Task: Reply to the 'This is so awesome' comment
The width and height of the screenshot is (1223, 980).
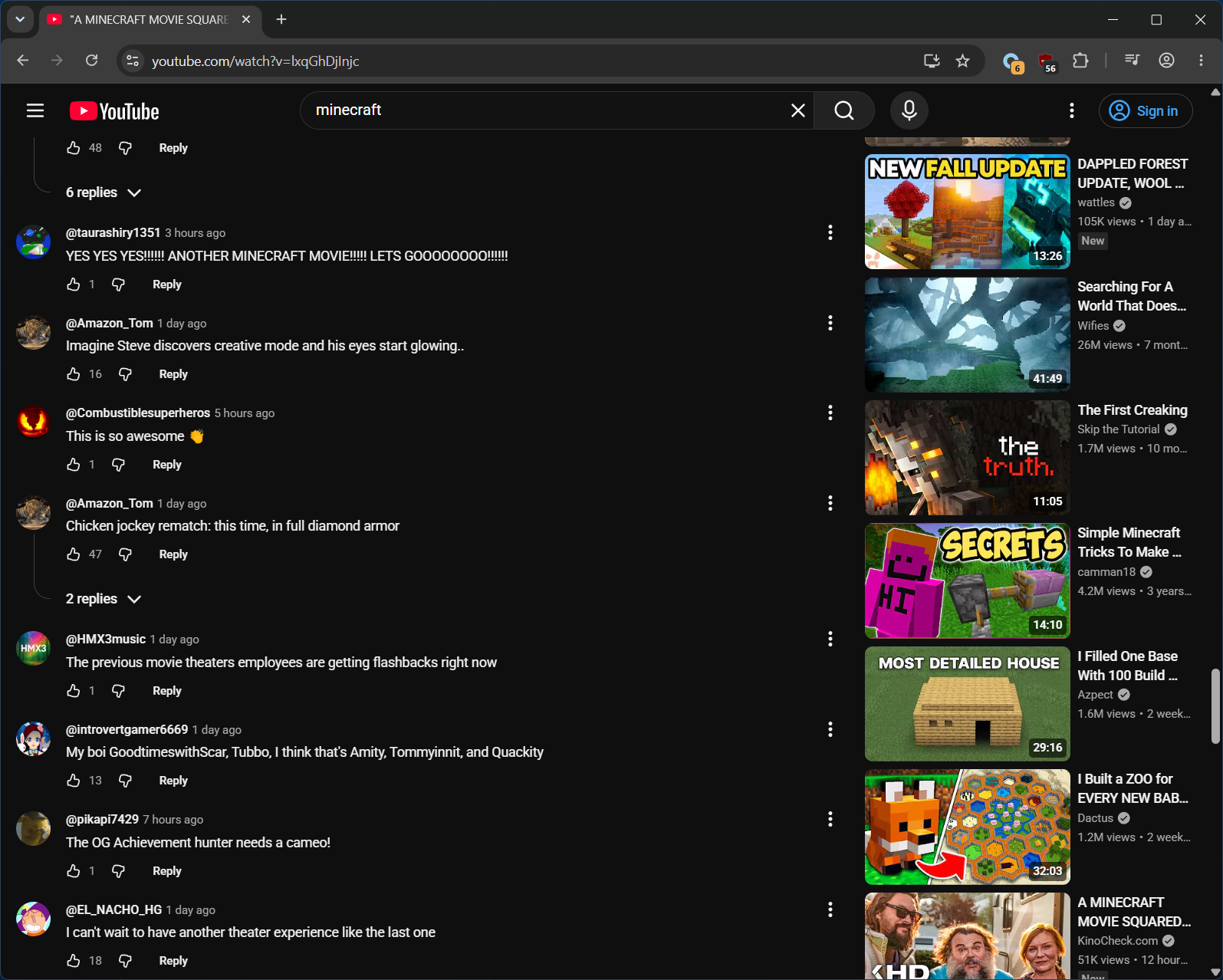Action: [x=167, y=465]
